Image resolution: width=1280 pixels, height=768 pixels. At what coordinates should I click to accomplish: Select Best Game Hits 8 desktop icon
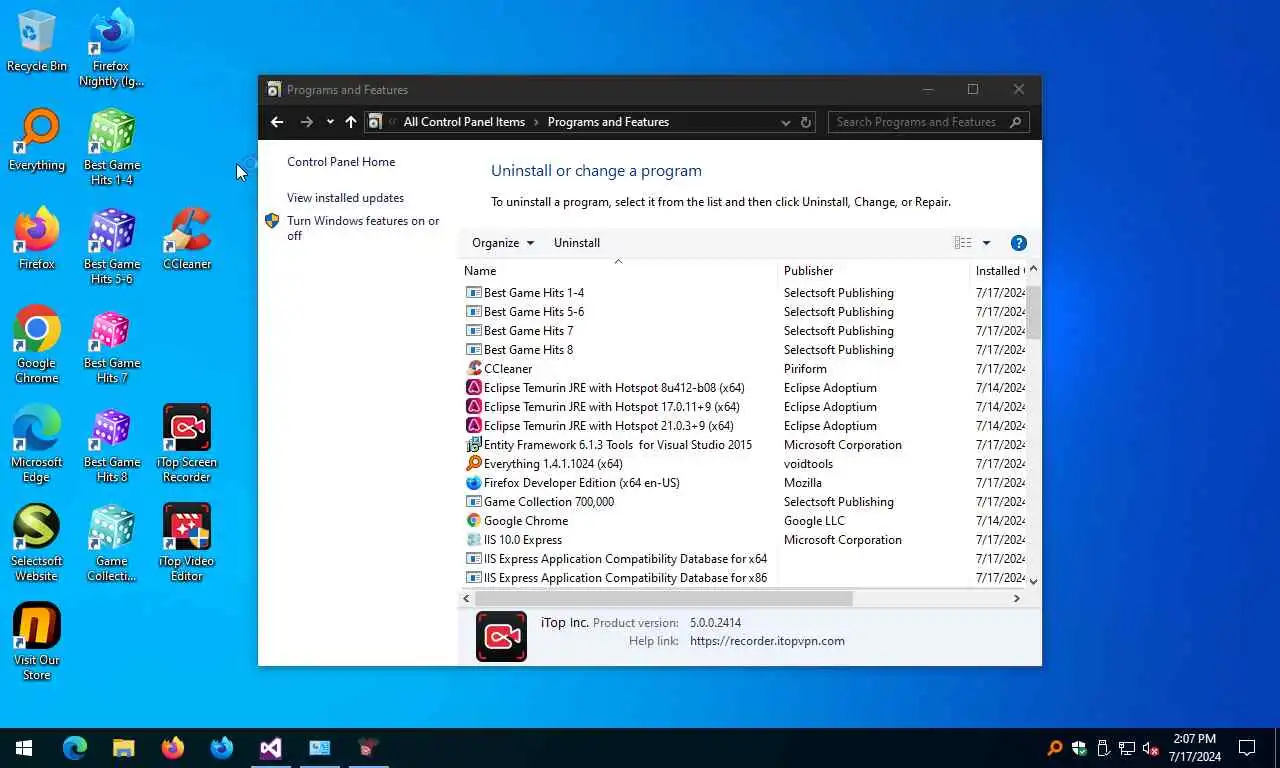click(x=111, y=444)
